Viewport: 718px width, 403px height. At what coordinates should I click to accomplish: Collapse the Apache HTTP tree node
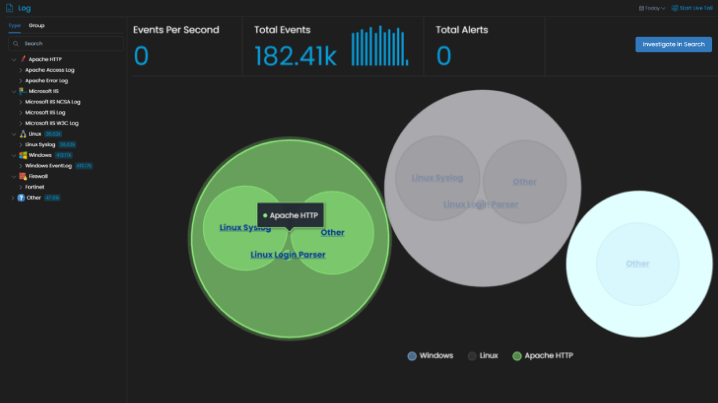click(13, 59)
